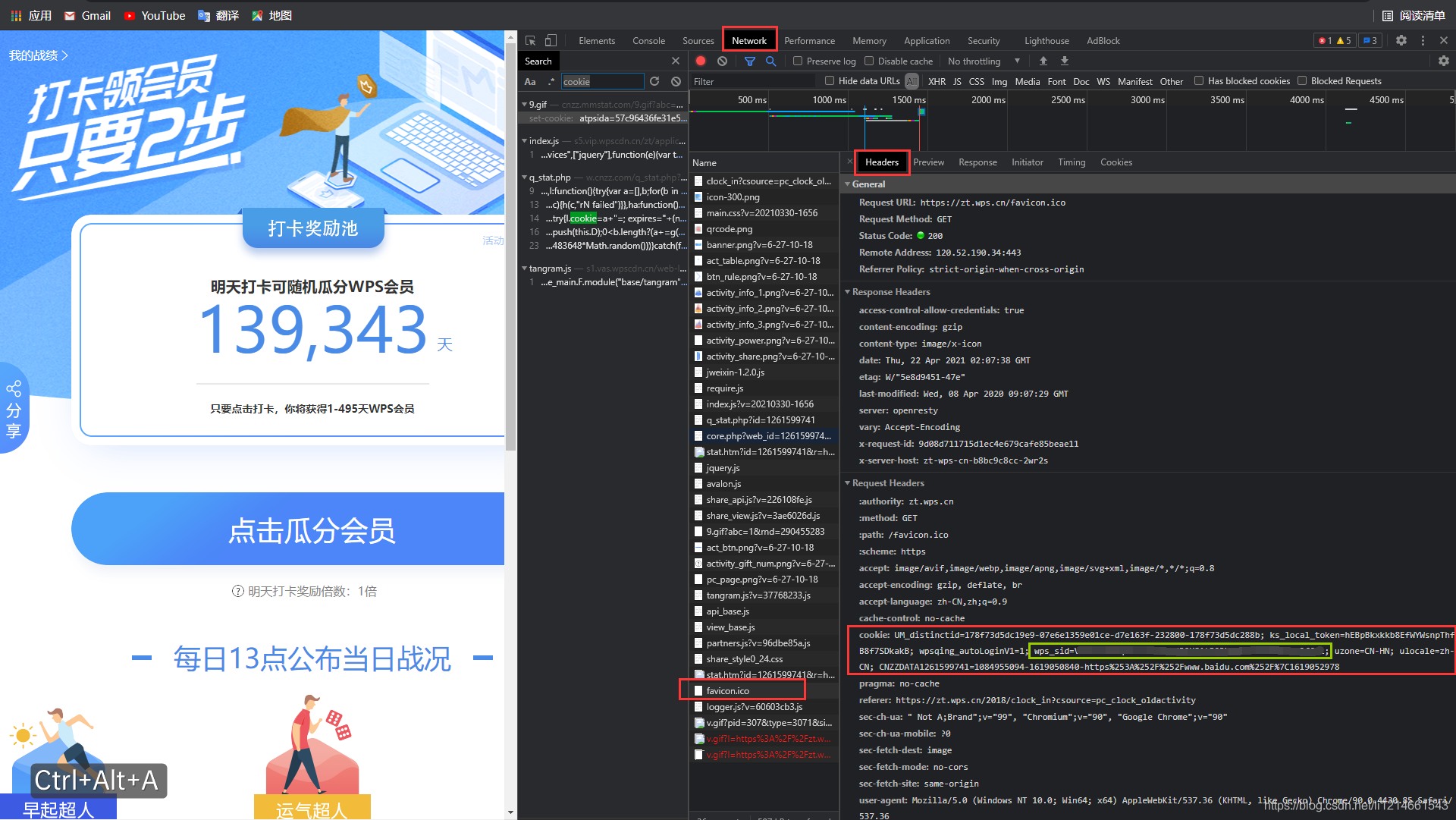Clear the network log

[722, 61]
